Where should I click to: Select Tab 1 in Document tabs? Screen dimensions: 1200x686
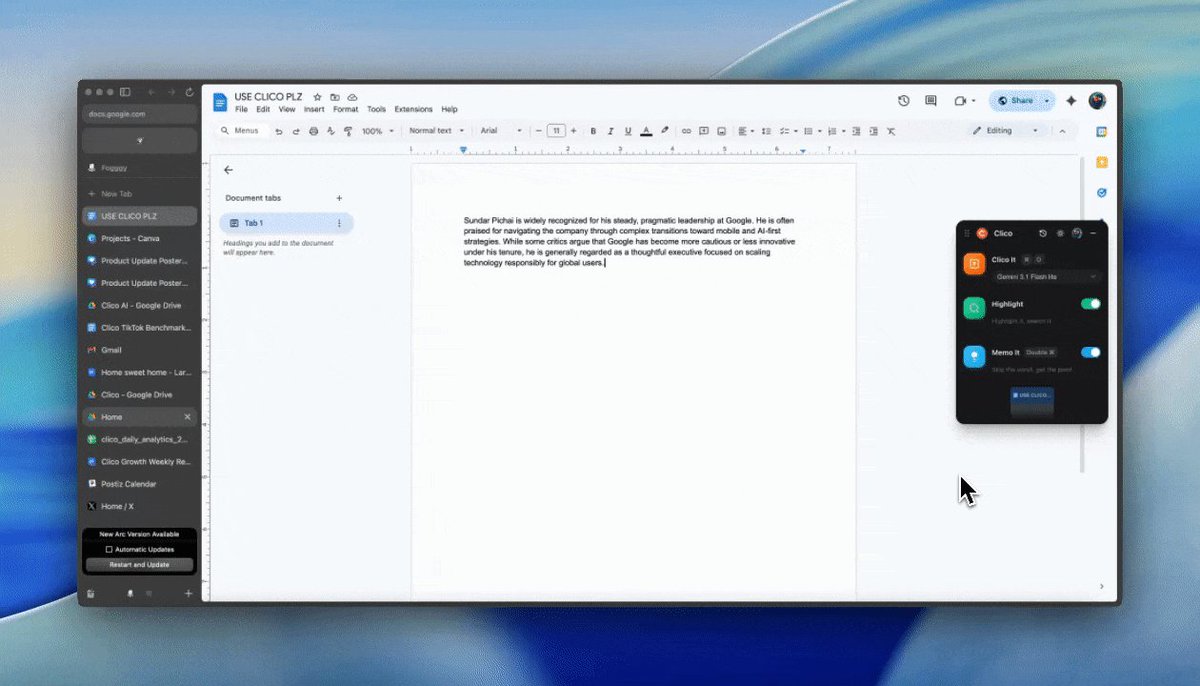click(286, 223)
